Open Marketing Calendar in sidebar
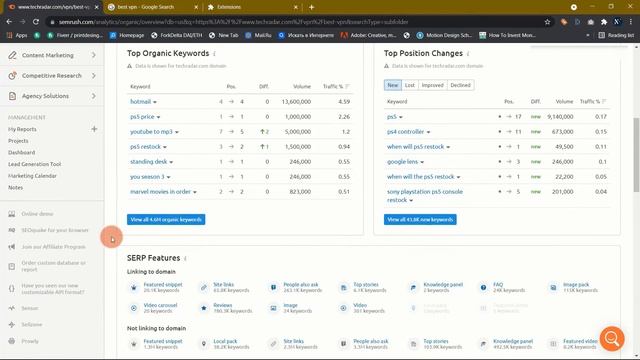The image size is (640, 360). 32,176
